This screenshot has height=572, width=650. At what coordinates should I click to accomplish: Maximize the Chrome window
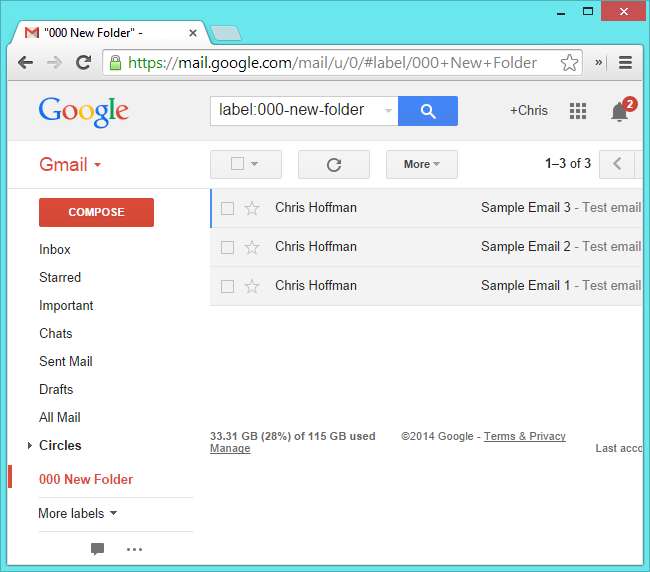pos(587,11)
